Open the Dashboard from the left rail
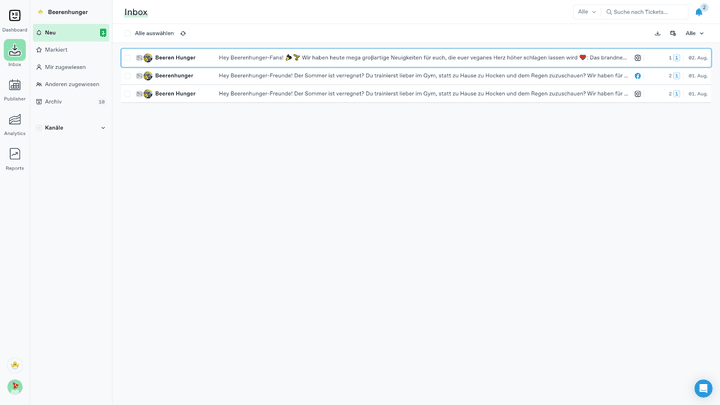 [x=15, y=21]
